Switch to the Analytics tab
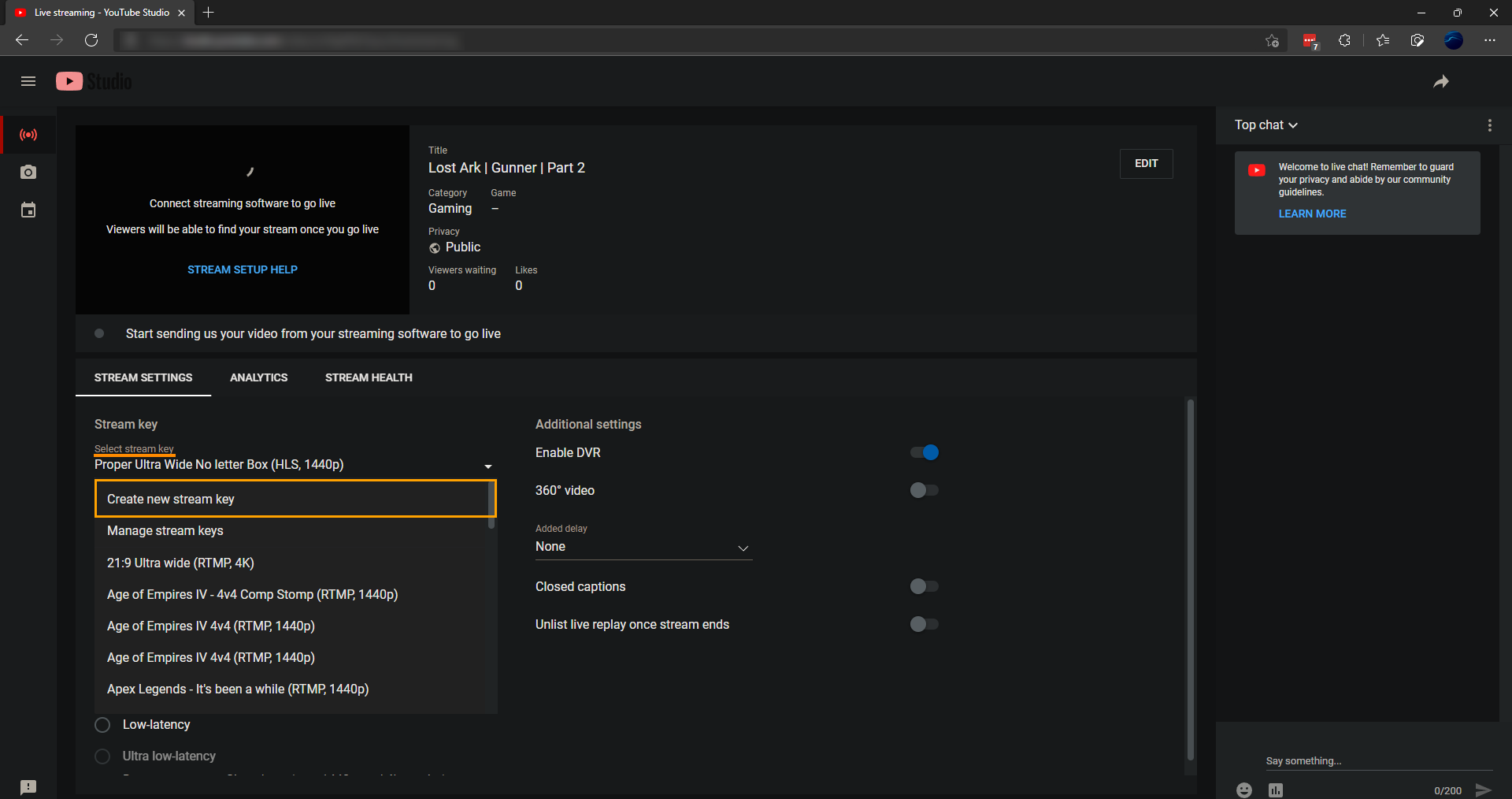This screenshot has height=799, width=1512. pos(258,377)
